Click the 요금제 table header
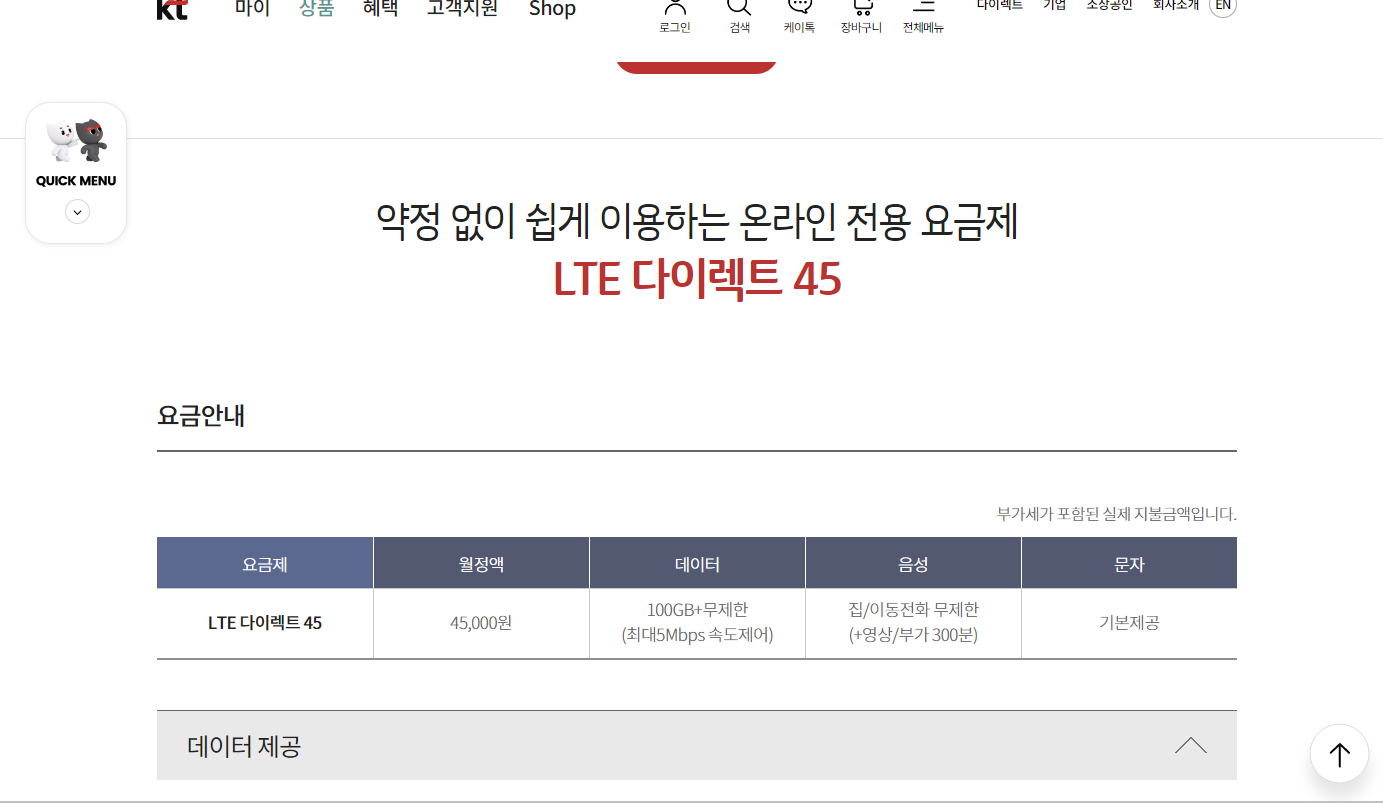Viewport: 1383px width, 805px height. coord(265,563)
